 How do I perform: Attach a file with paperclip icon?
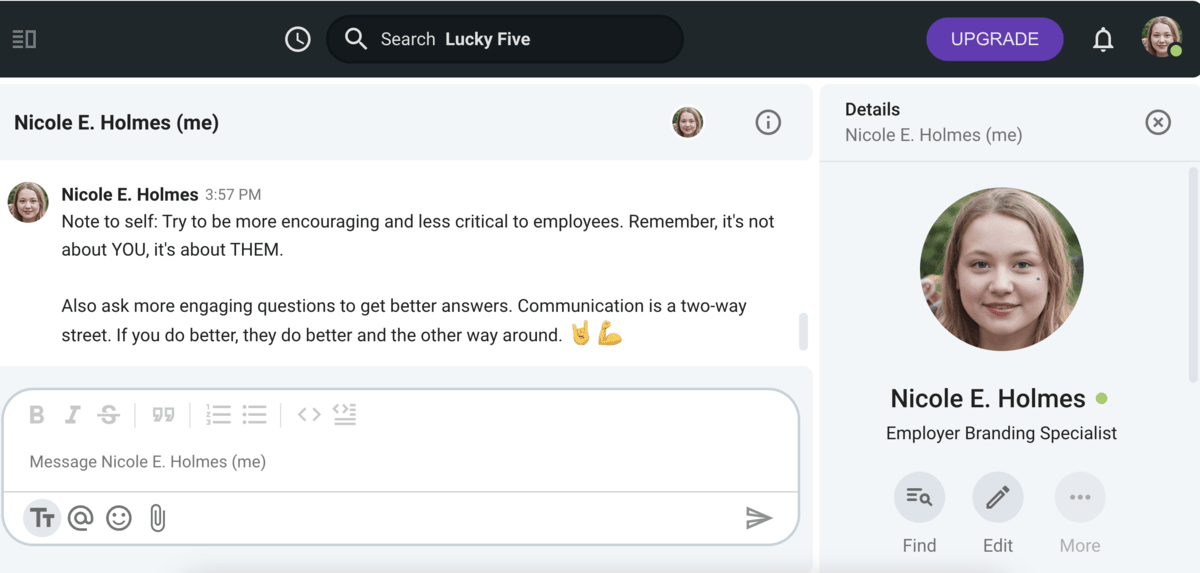tap(157, 518)
